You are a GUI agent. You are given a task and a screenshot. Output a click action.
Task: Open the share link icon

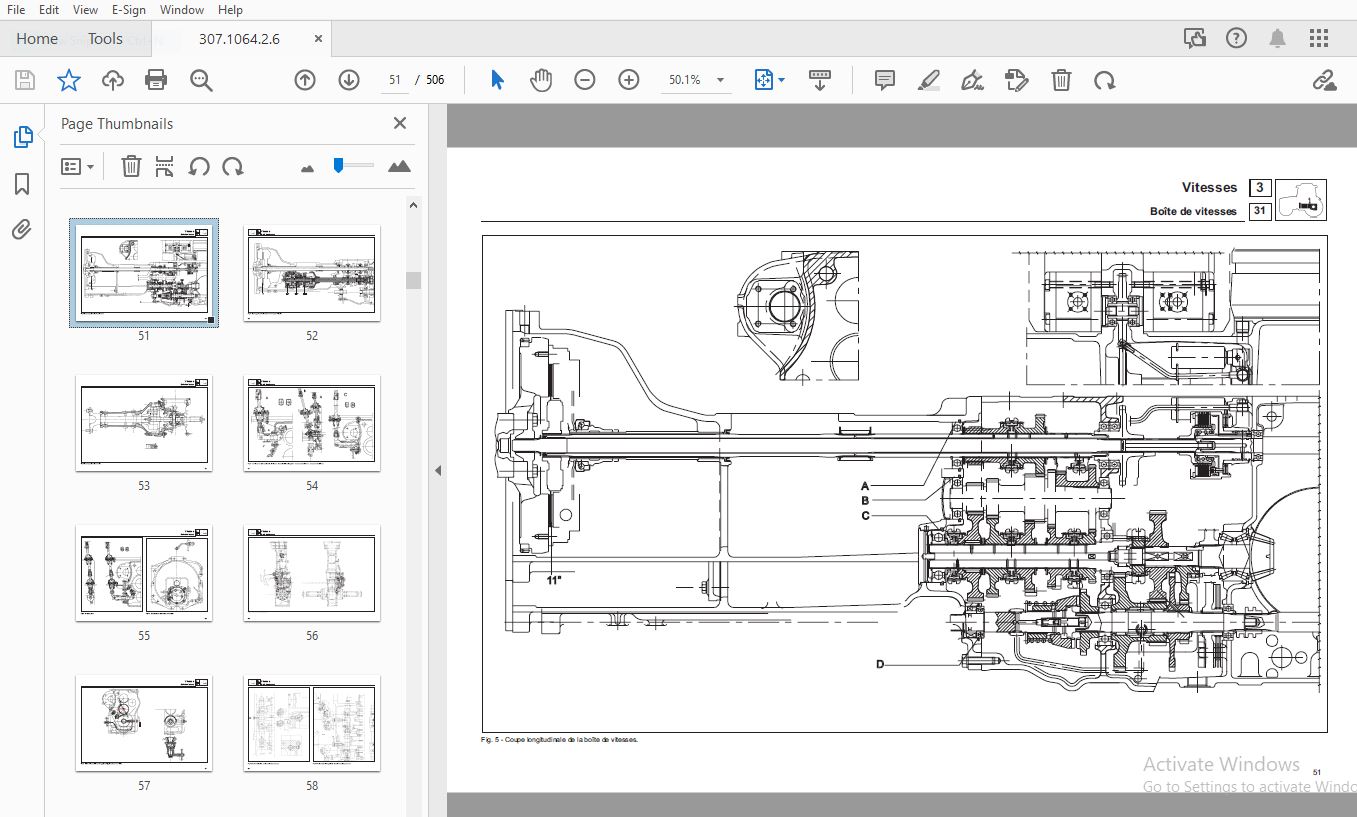coord(1324,80)
